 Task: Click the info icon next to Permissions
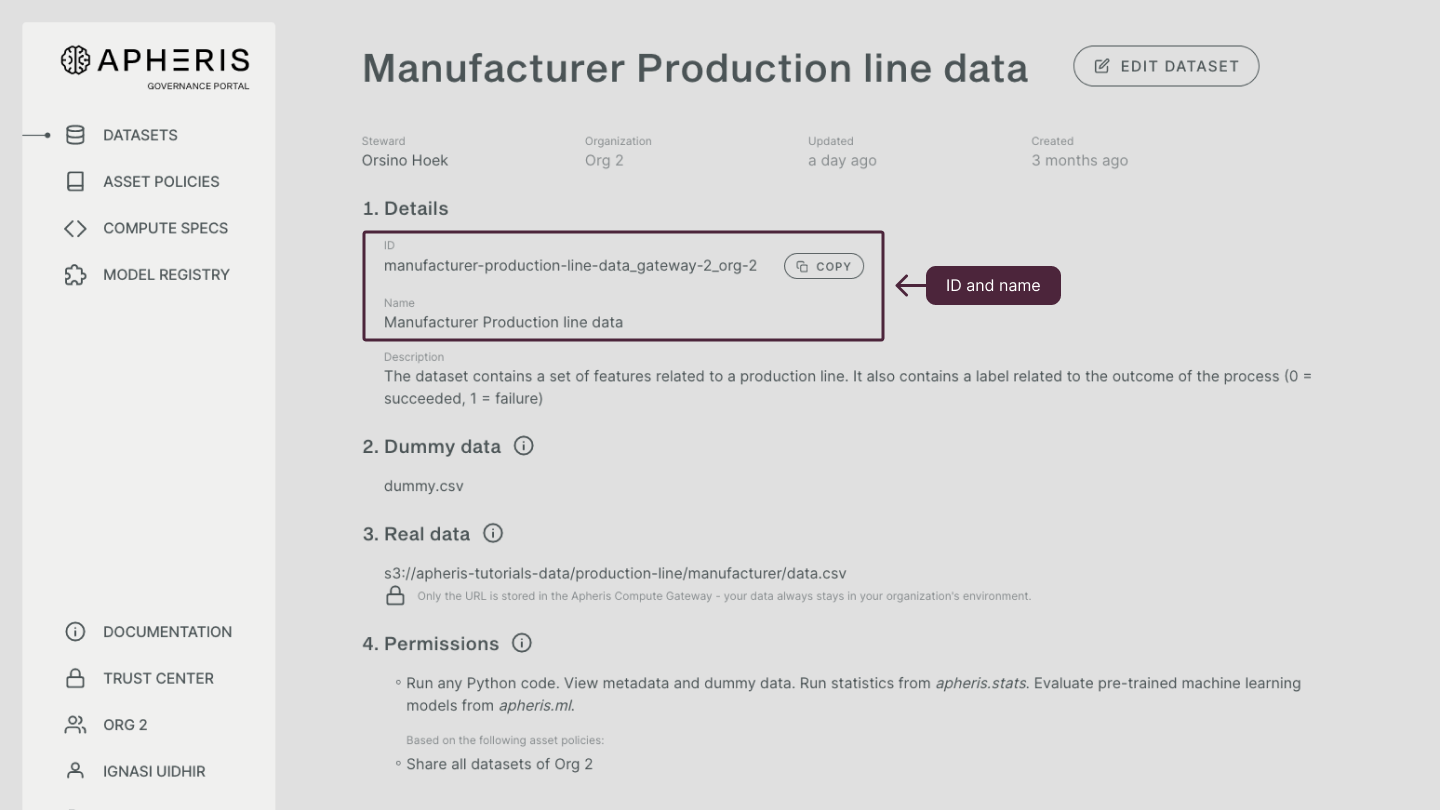point(521,643)
